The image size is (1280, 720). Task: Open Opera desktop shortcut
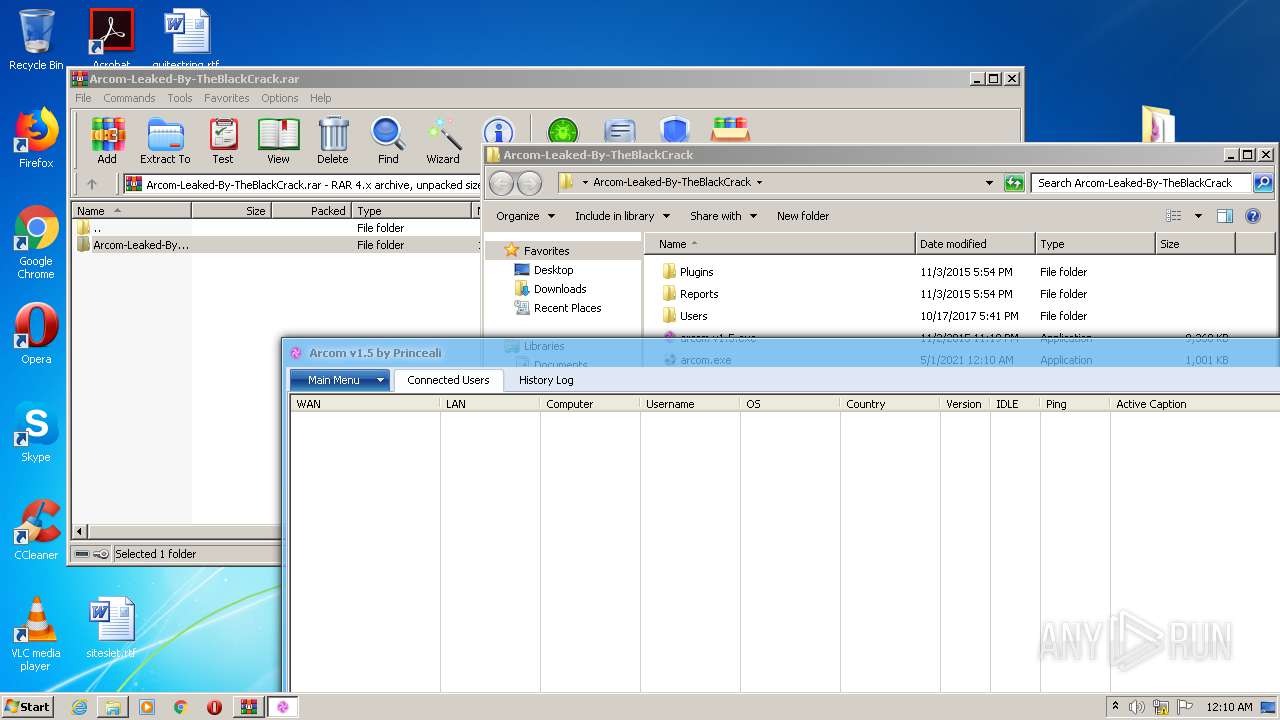click(x=36, y=334)
